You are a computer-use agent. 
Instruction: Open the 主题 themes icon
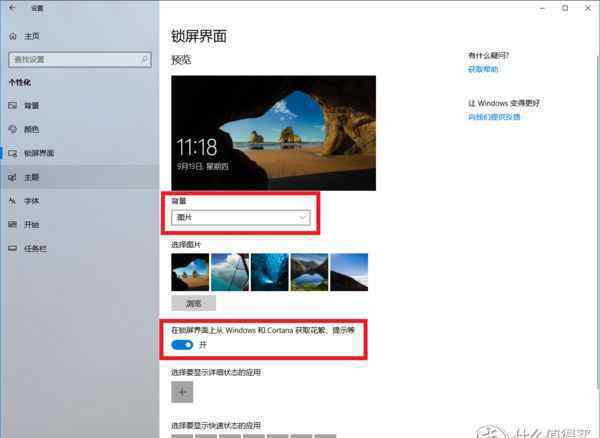click(13, 177)
